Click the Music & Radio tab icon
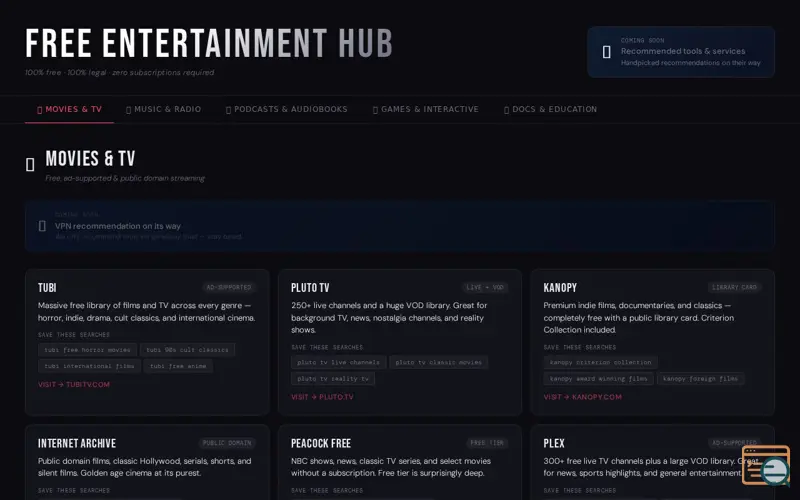Viewport: 800px width, 500px height. coord(129,110)
